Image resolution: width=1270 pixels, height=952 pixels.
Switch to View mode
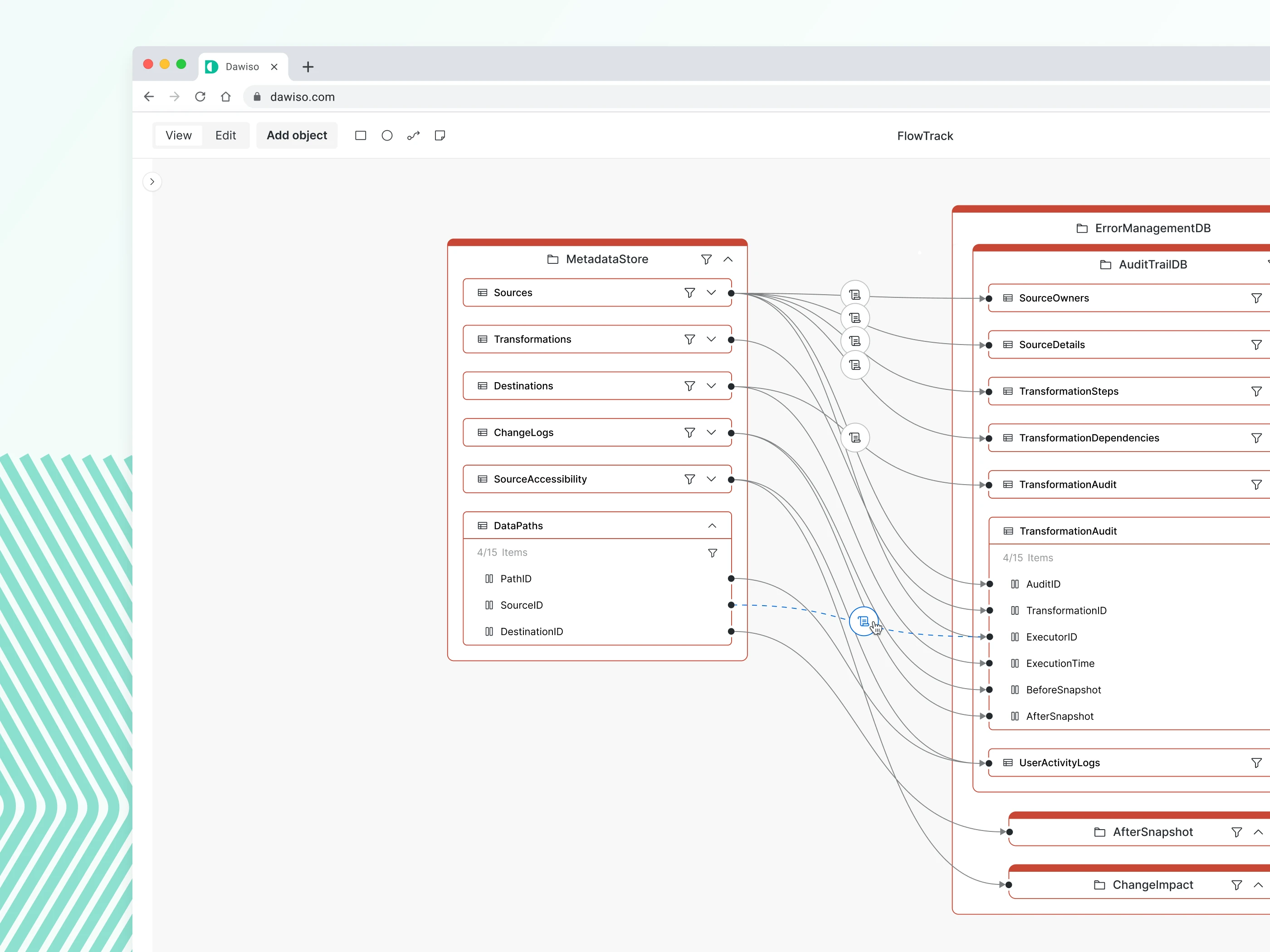point(179,136)
